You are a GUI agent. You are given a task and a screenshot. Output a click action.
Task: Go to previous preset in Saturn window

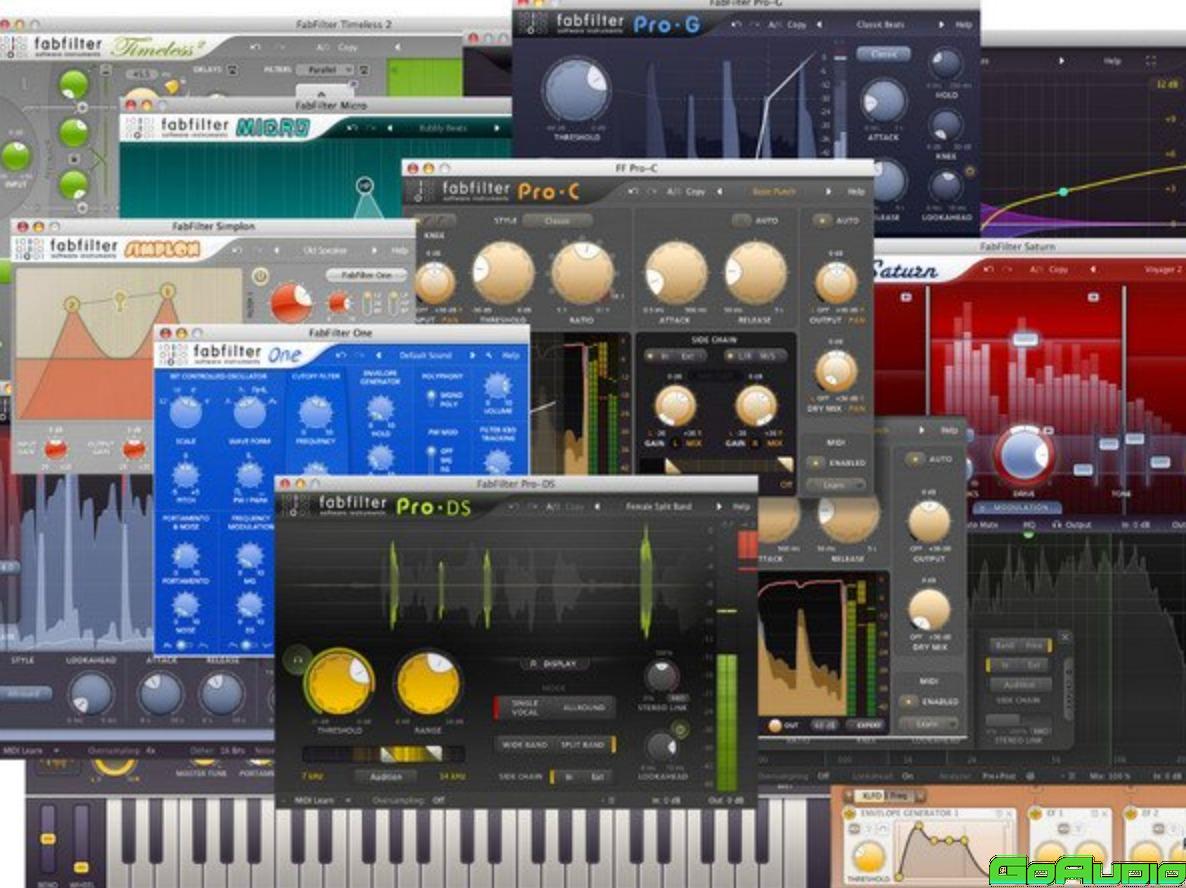(1092, 269)
